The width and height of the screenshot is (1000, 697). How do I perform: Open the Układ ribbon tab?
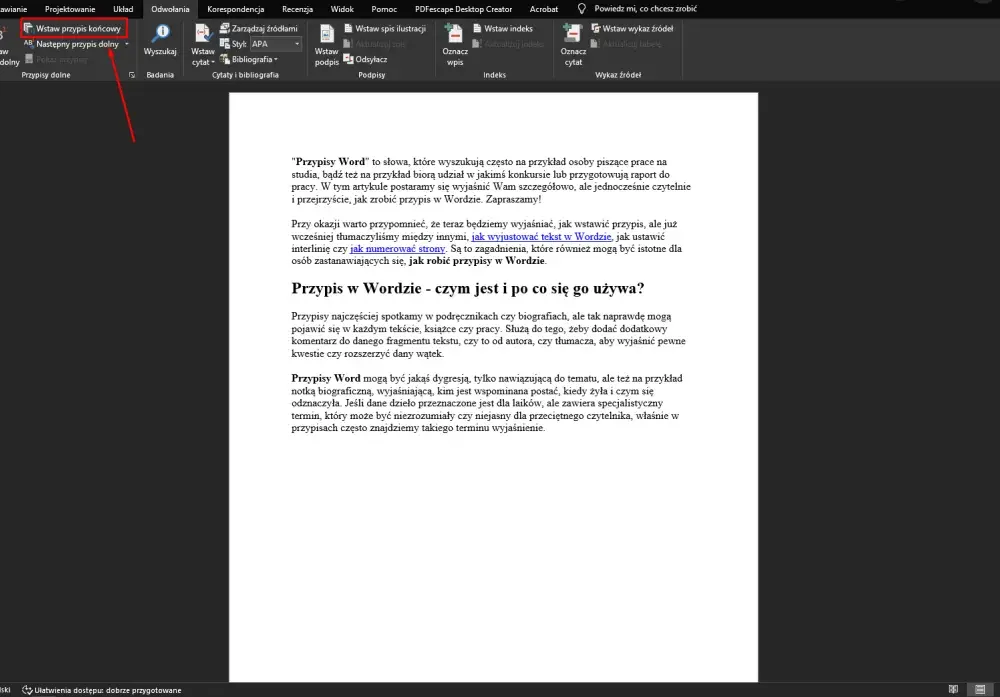coord(123,9)
